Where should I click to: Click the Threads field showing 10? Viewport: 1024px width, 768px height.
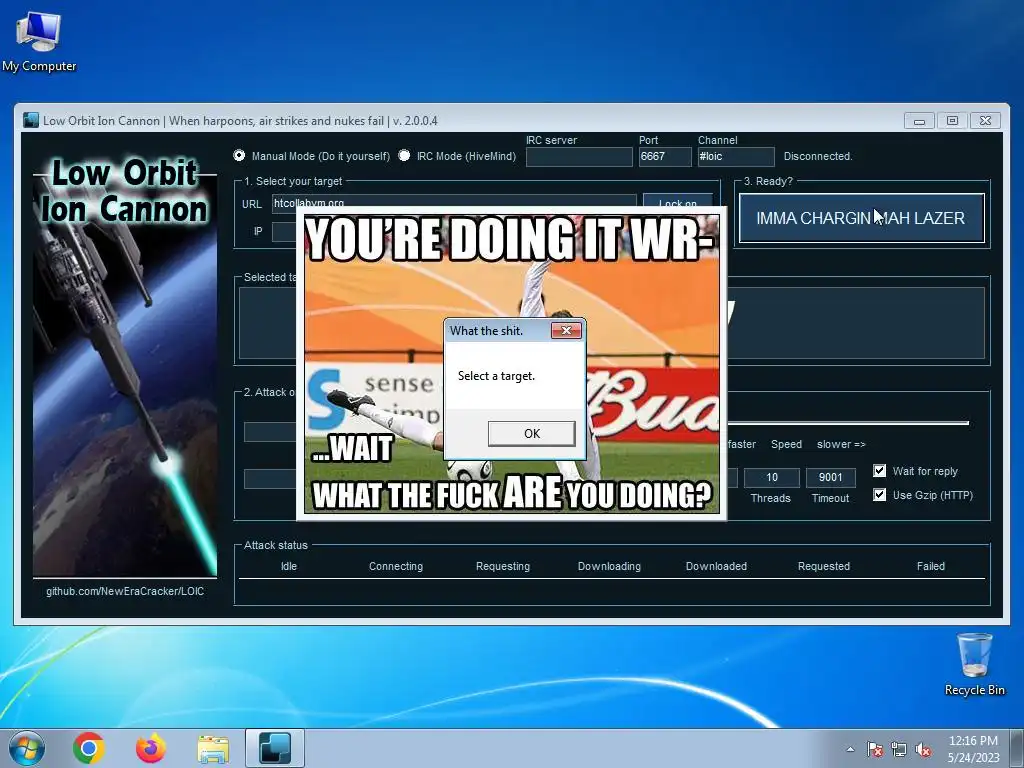pos(771,477)
